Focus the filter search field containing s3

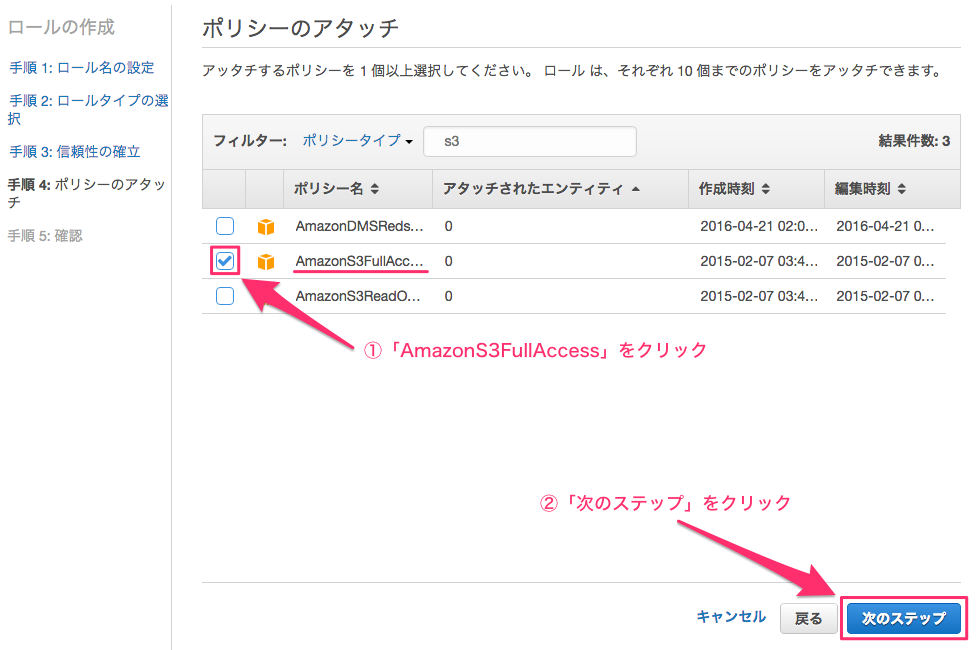click(530, 141)
